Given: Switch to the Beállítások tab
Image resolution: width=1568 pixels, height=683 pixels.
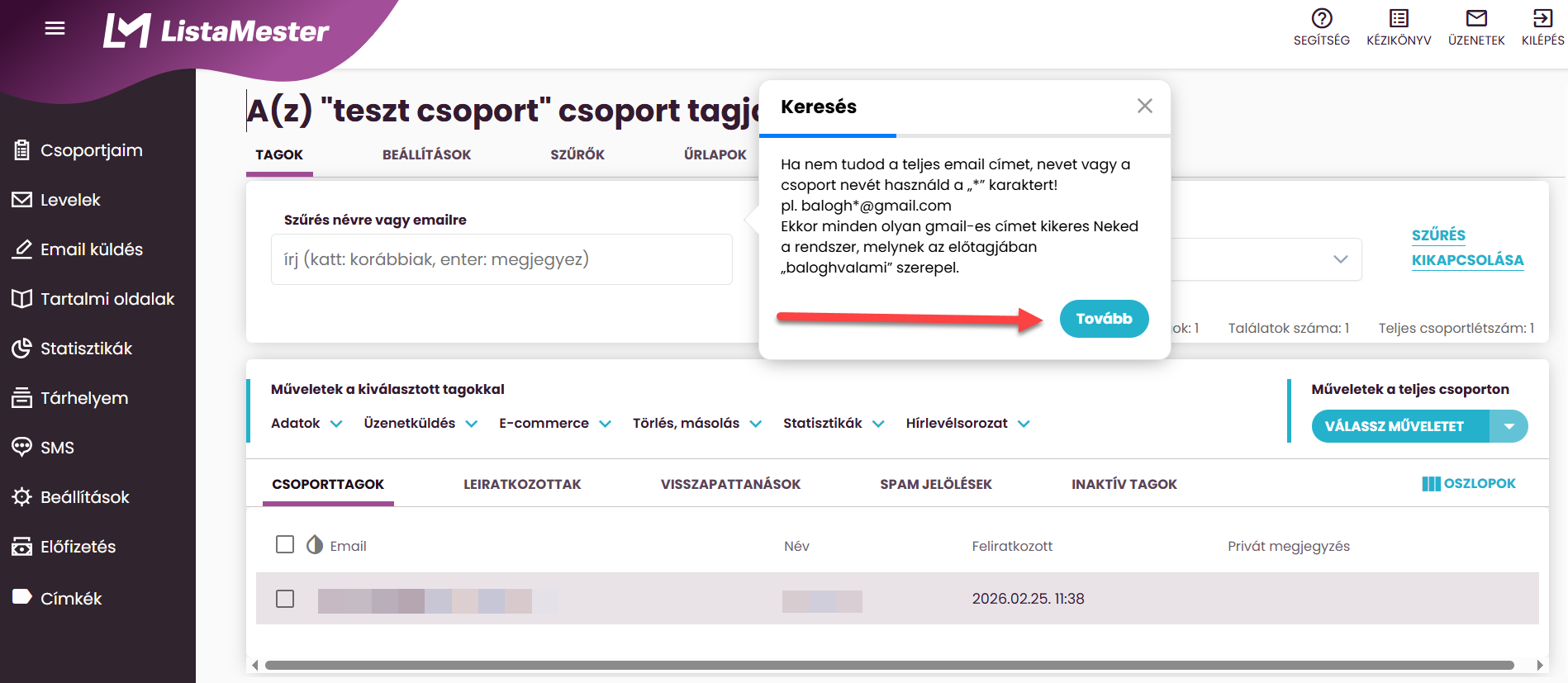Looking at the screenshot, I should (x=426, y=154).
